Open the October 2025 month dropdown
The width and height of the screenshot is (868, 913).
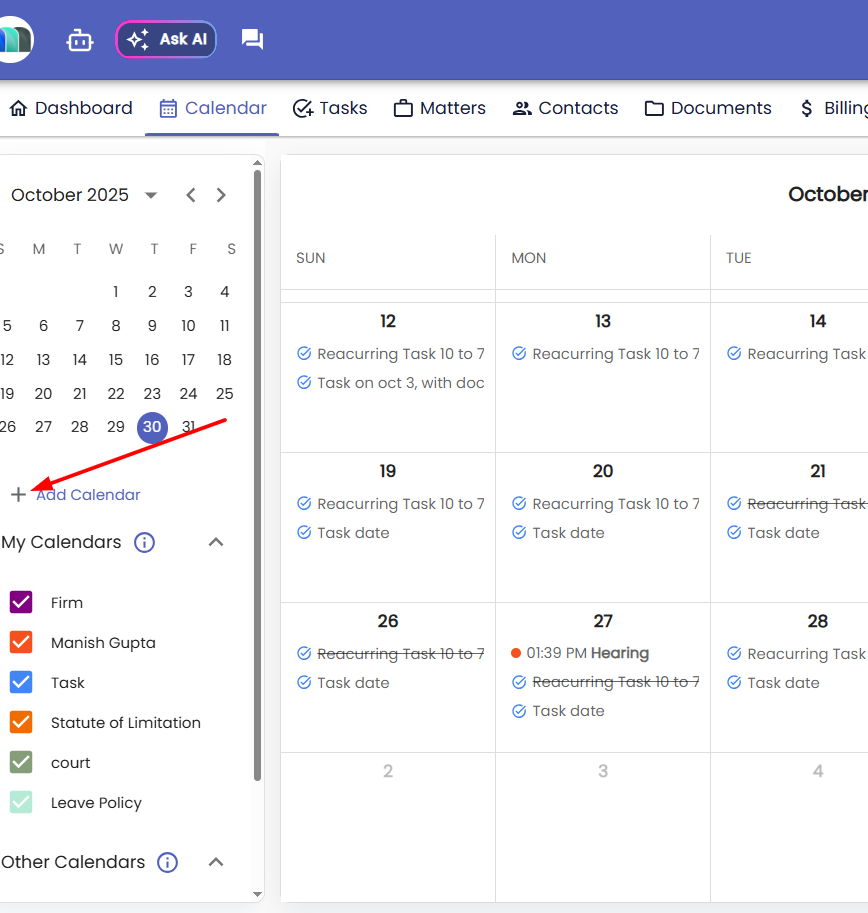(x=151, y=195)
